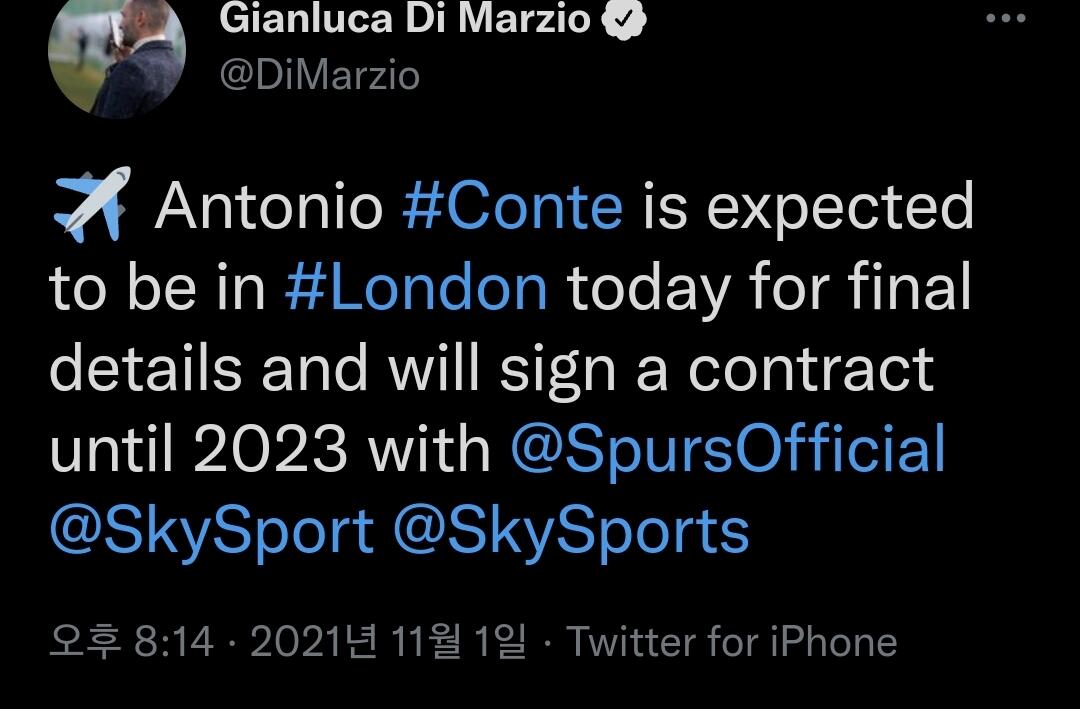Open the #London hashtag
Screen dimensions: 1080x709
[x=416, y=287]
